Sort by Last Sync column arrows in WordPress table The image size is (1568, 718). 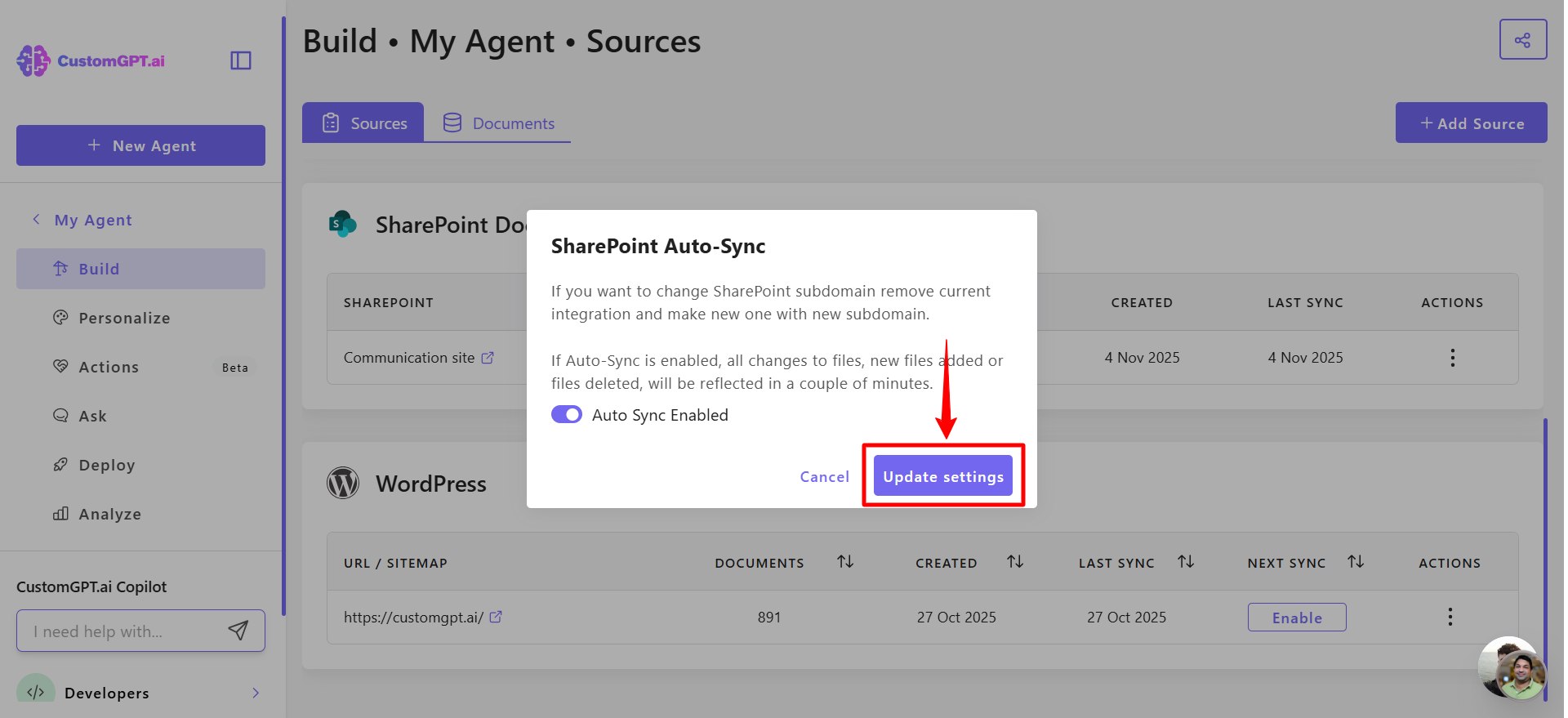pos(1186,562)
